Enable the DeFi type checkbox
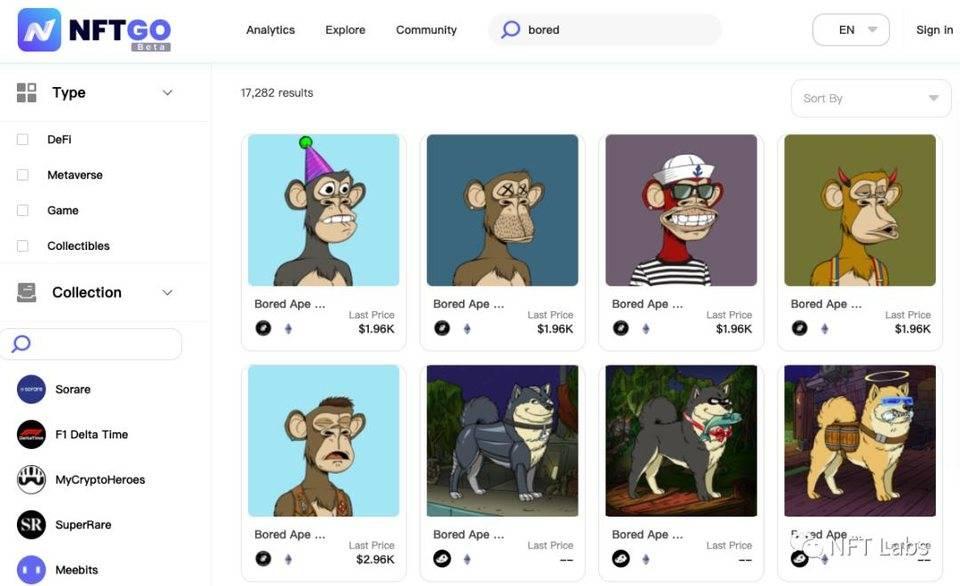Viewport: 960px width, 586px height. point(23,140)
